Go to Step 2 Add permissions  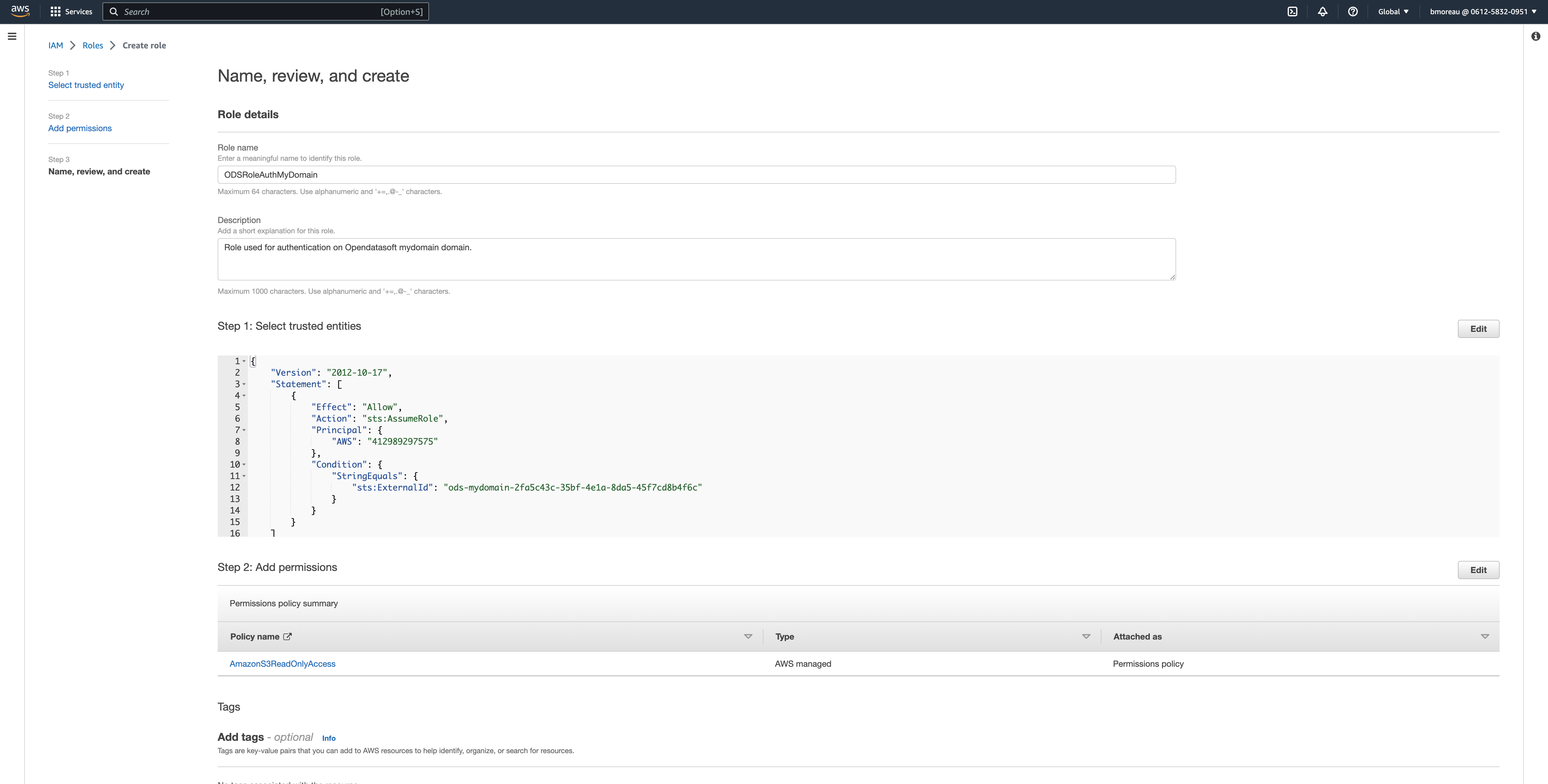[80, 128]
